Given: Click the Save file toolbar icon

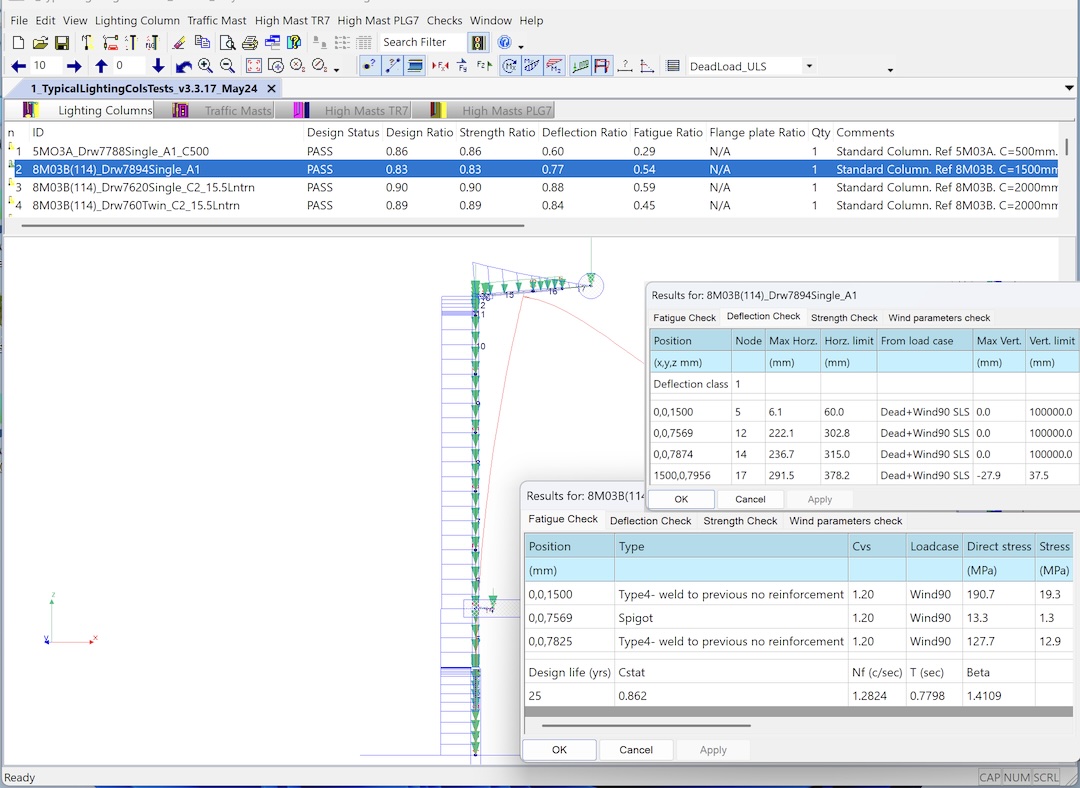Looking at the screenshot, I should [x=62, y=43].
